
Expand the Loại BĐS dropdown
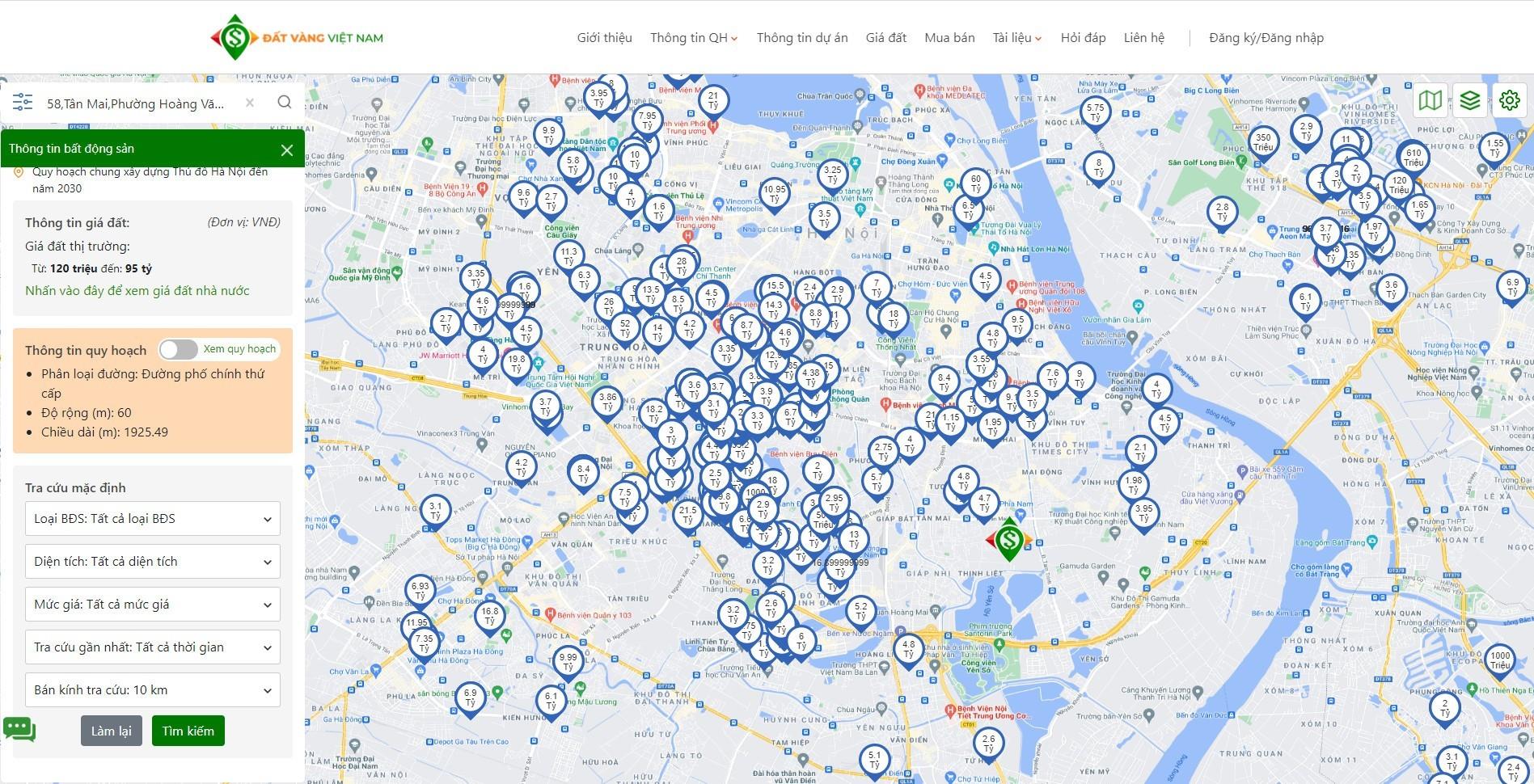pos(153,519)
